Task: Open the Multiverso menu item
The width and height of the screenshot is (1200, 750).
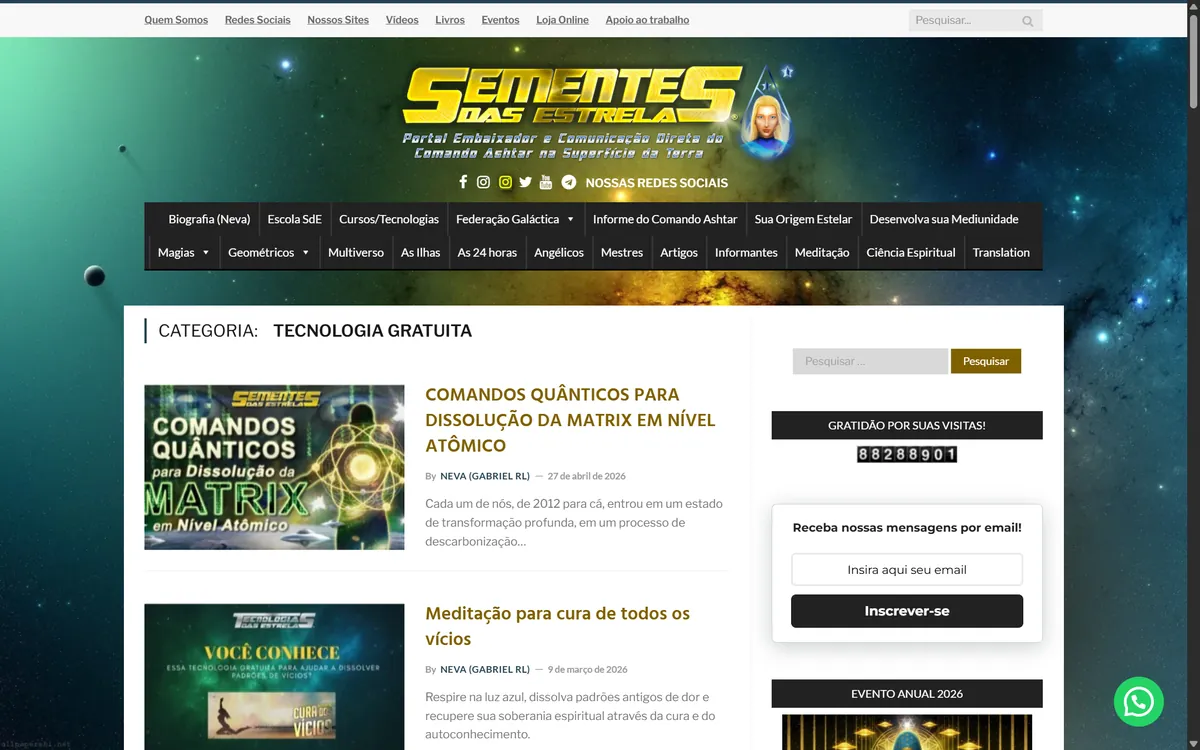Action: 356,253
